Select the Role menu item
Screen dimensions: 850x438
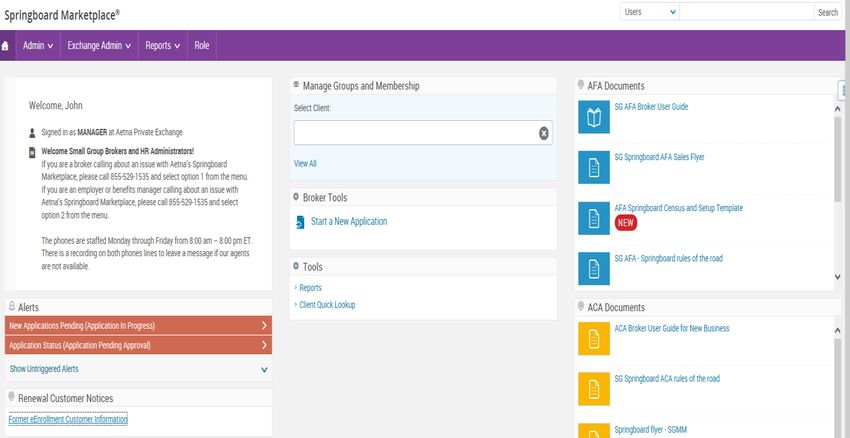202,46
